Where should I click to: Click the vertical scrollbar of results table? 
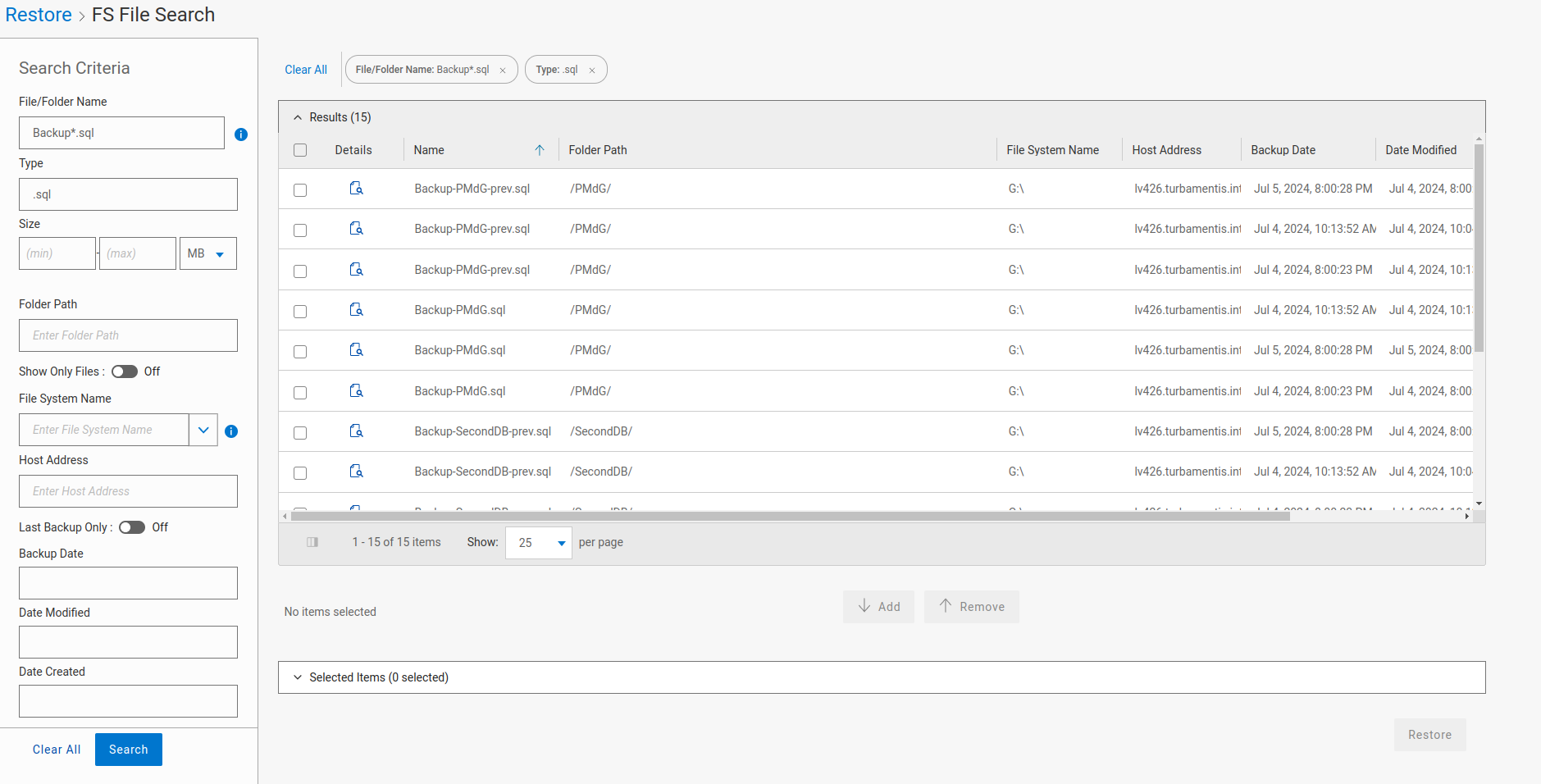[1479, 248]
